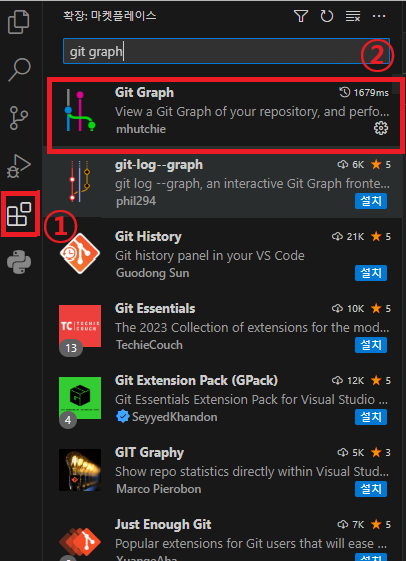
Task: Install the git-log--graph extension
Action: (371, 201)
